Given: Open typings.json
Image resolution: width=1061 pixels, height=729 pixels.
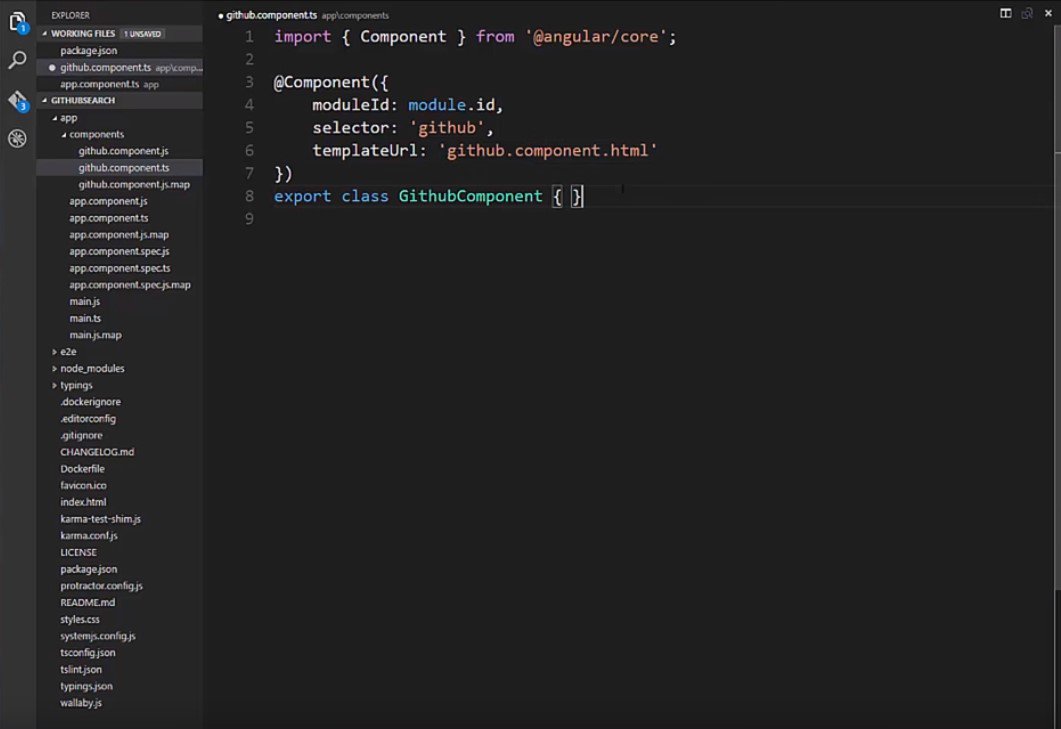Looking at the screenshot, I should (87, 686).
